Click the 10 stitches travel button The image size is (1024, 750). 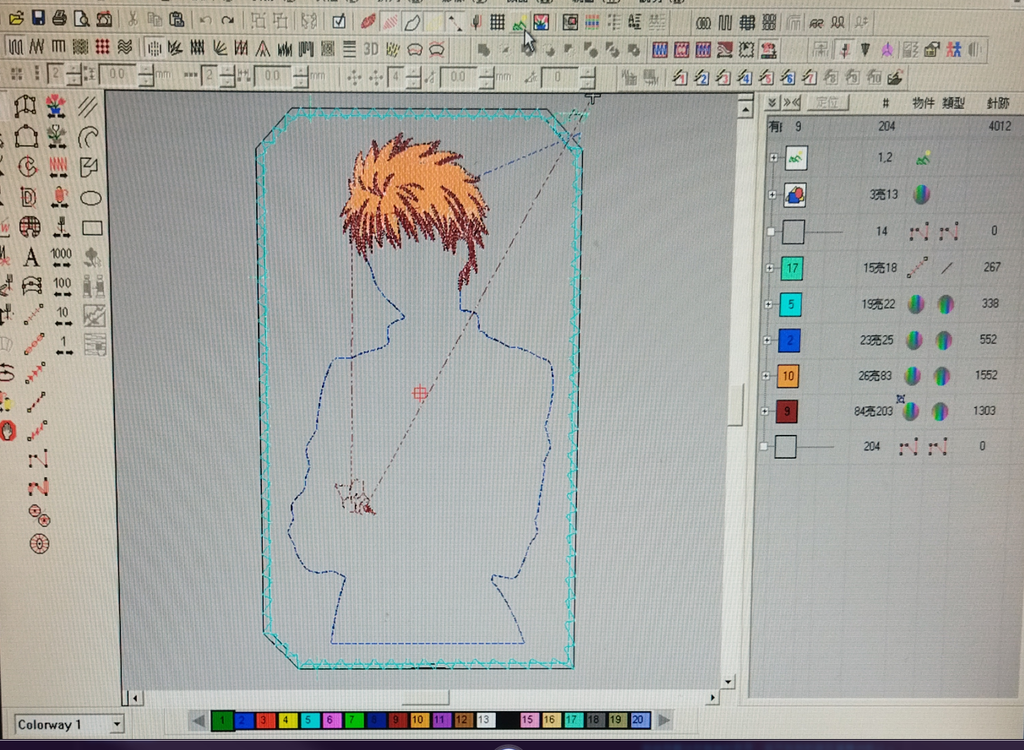[63, 316]
